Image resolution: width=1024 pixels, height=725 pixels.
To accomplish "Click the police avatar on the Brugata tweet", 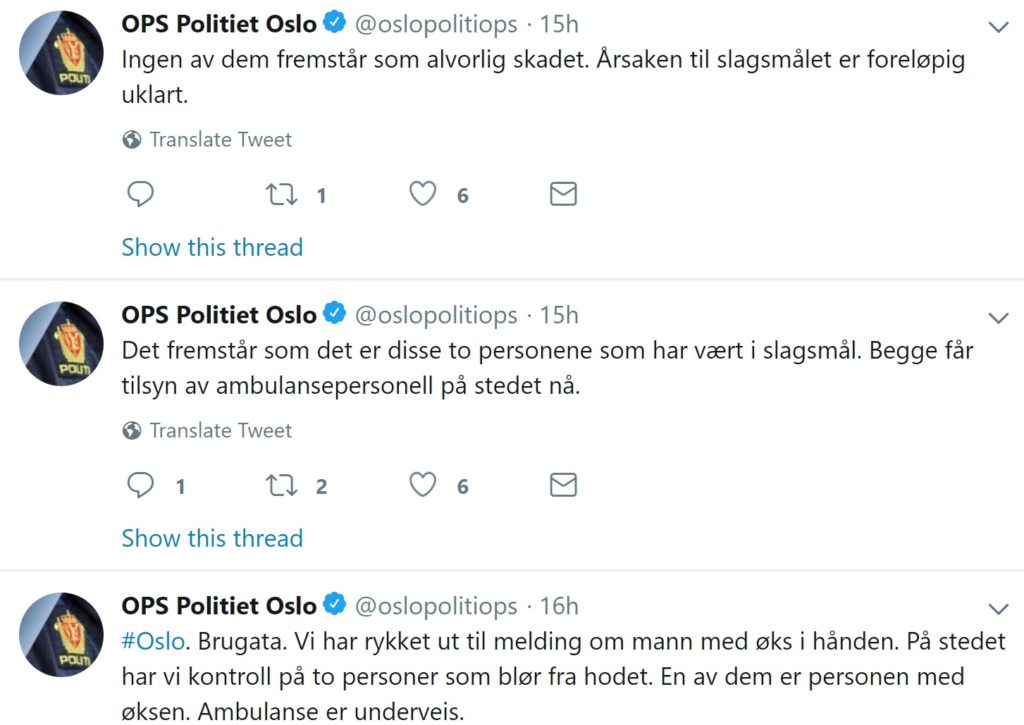I will (x=62, y=634).
